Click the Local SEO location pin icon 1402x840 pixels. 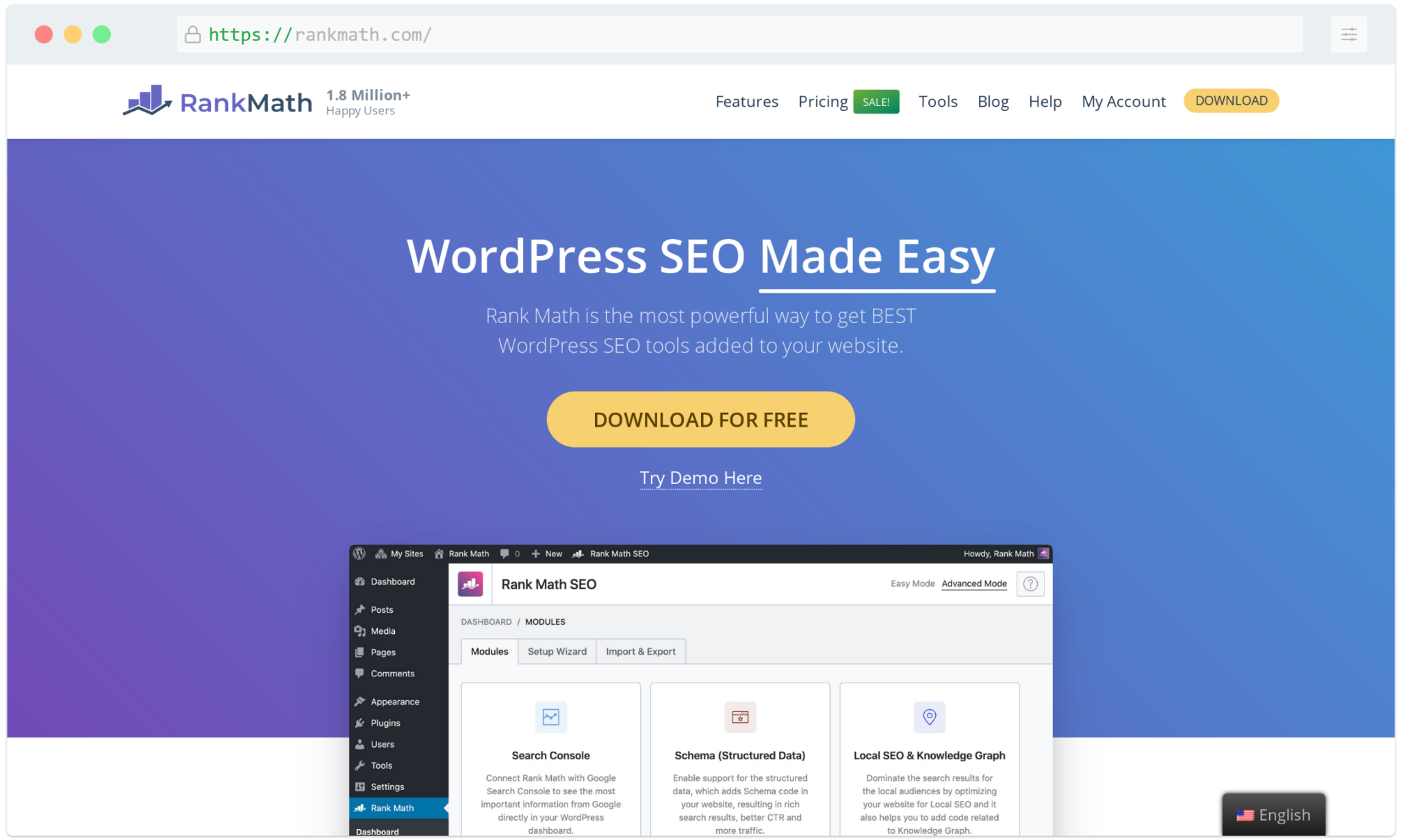pyautogui.click(x=929, y=717)
